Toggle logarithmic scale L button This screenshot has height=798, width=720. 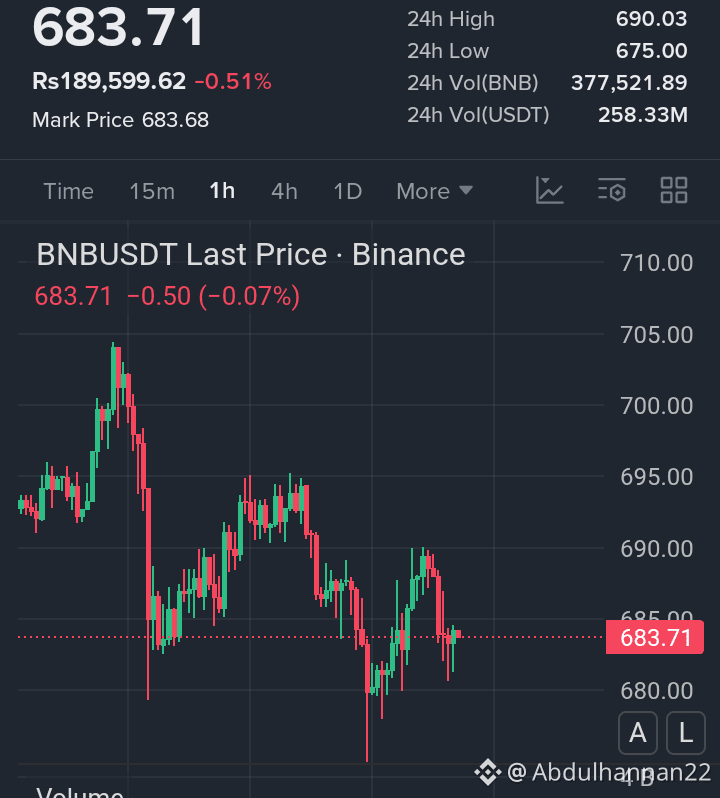(x=686, y=733)
